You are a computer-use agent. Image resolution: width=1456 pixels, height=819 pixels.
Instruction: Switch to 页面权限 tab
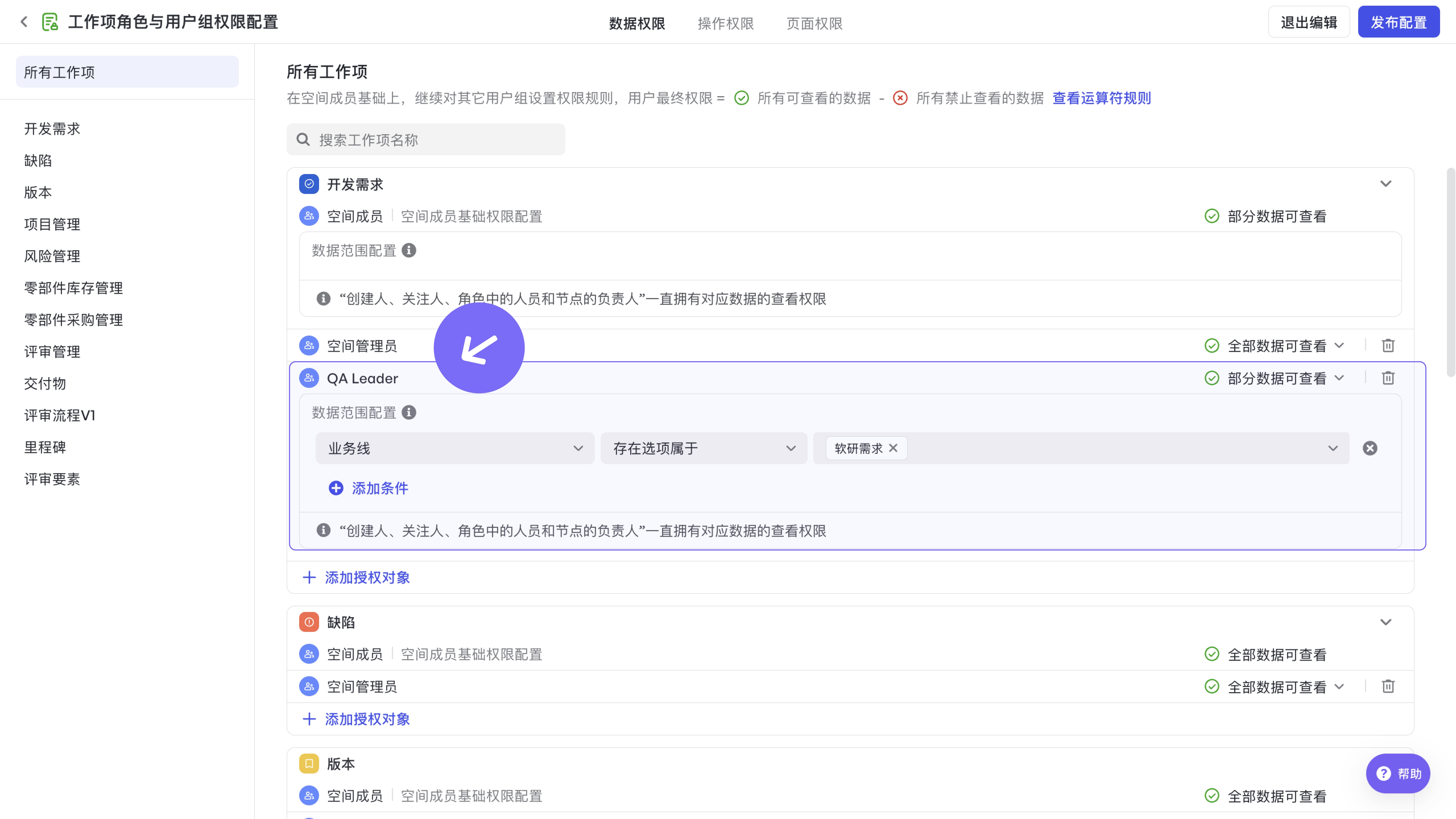click(x=814, y=23)
